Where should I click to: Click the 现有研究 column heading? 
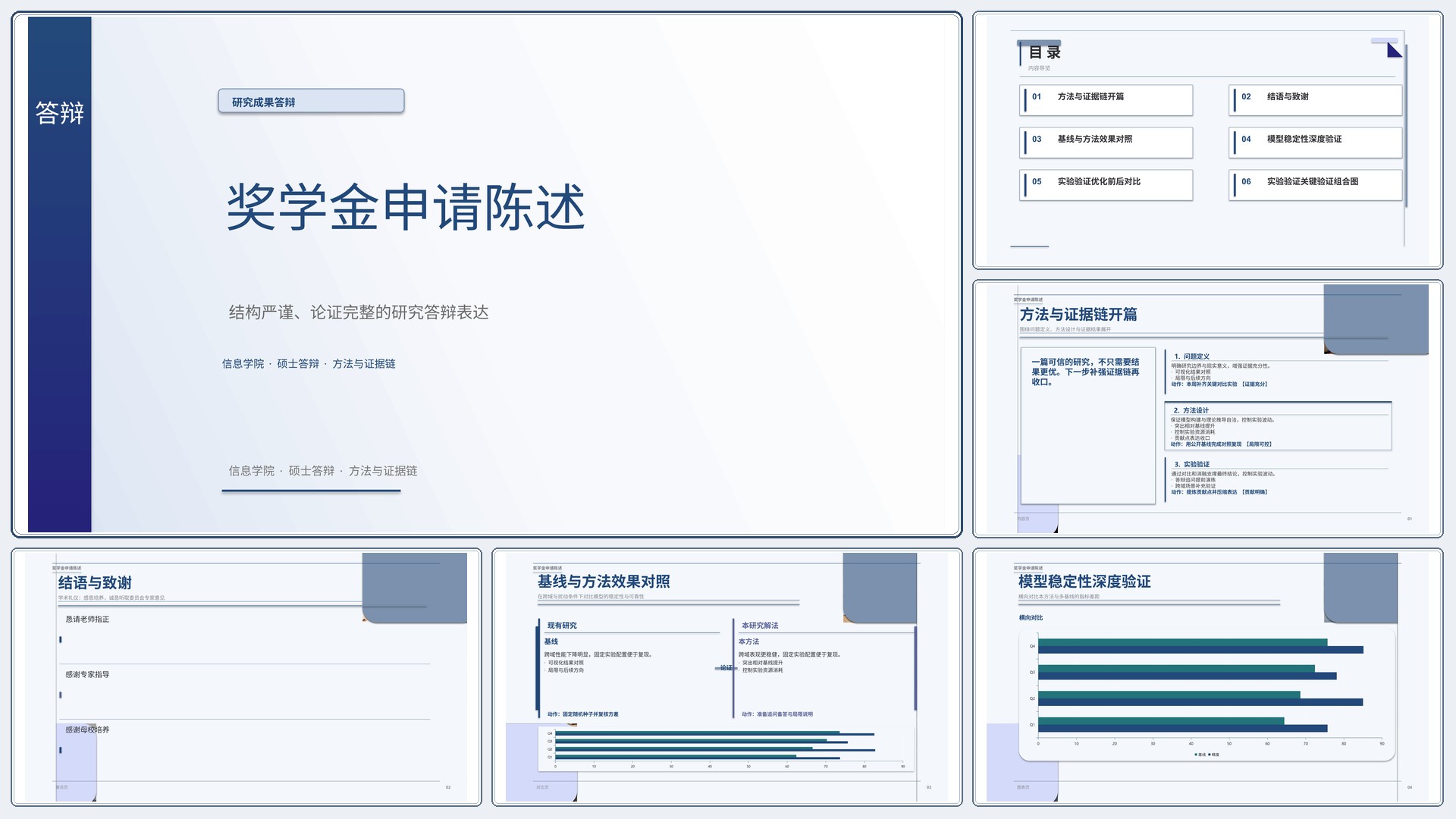562,626
